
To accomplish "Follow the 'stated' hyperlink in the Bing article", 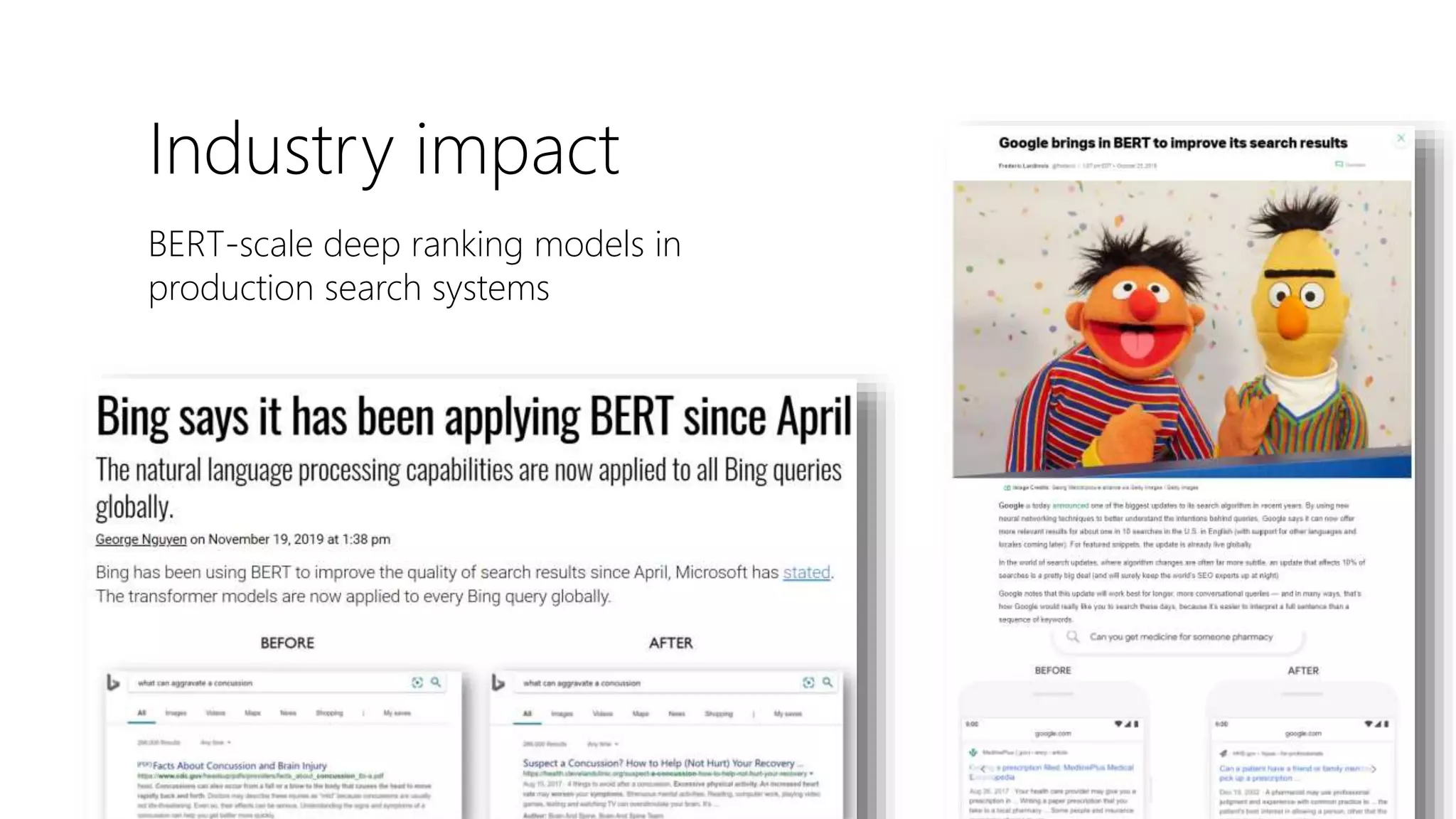I will pos(806,572).
